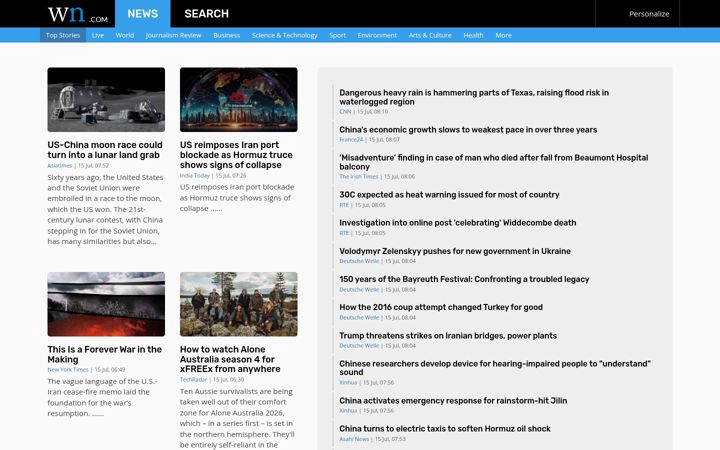Screen dimensions: 720x450
Task: Open the Sport category
Action: (338, 35)
